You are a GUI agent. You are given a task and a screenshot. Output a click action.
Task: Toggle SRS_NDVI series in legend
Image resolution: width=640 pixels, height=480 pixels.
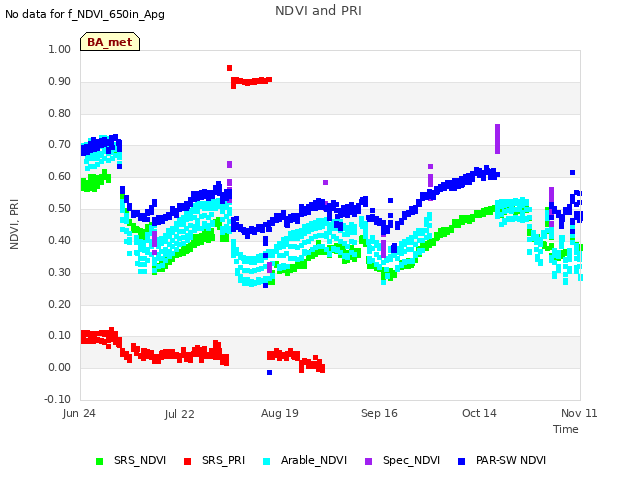pyautogui.click(x=131, y=461)
